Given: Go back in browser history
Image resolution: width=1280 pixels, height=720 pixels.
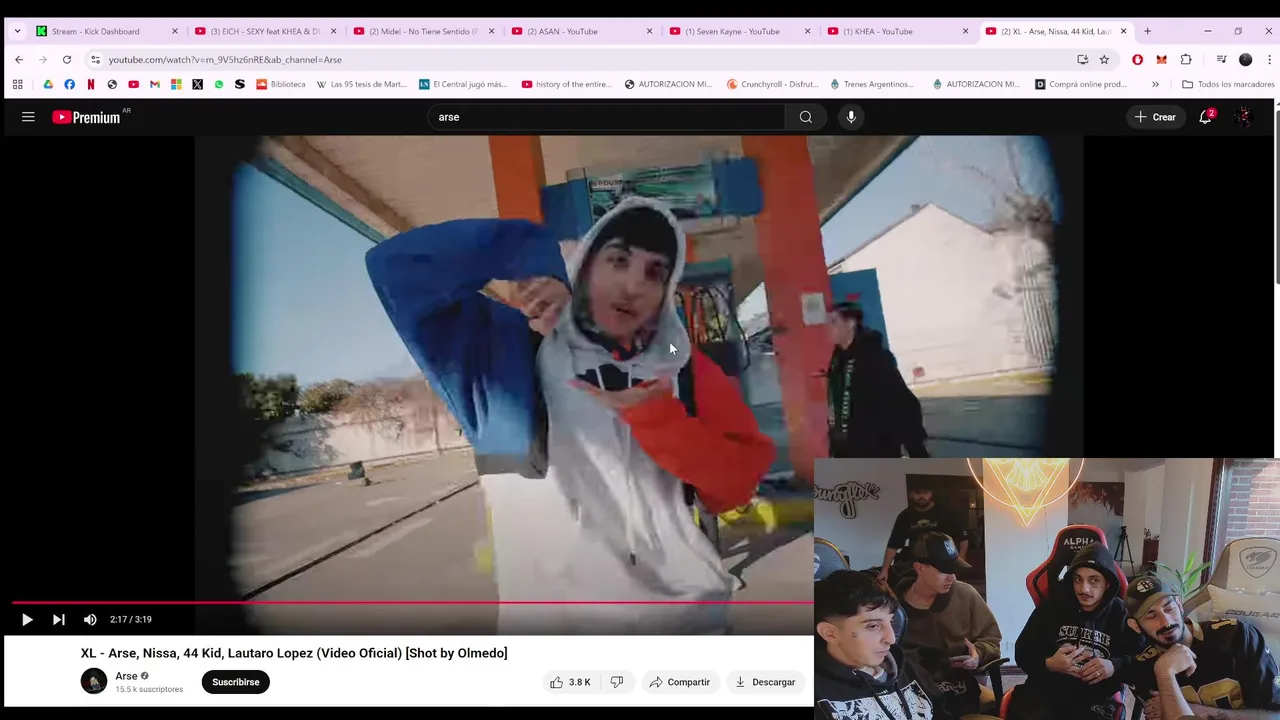Looking at the screenshot, I should 19,60.
